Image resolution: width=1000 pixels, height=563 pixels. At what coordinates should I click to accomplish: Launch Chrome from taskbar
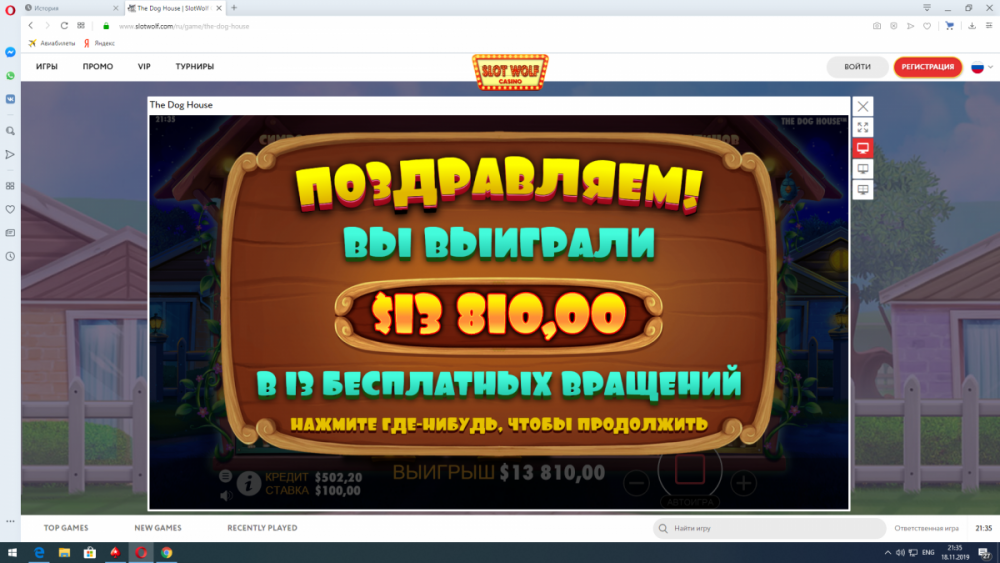coord(166,553)
